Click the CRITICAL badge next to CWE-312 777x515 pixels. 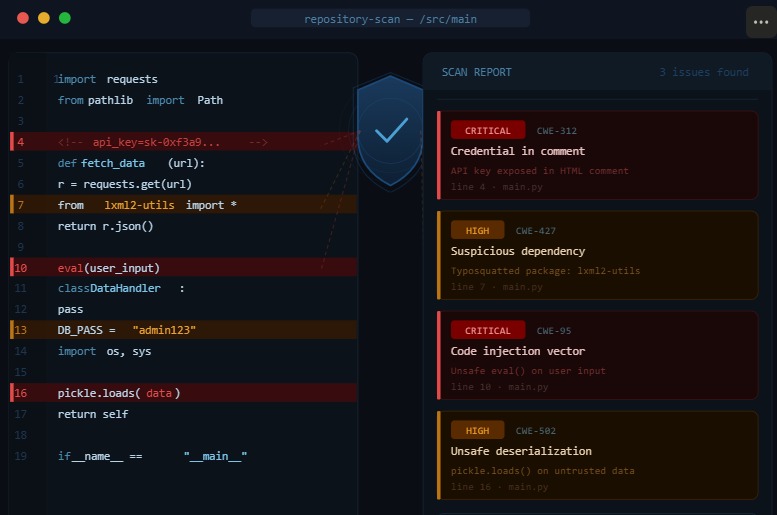(x=488, y=130)
